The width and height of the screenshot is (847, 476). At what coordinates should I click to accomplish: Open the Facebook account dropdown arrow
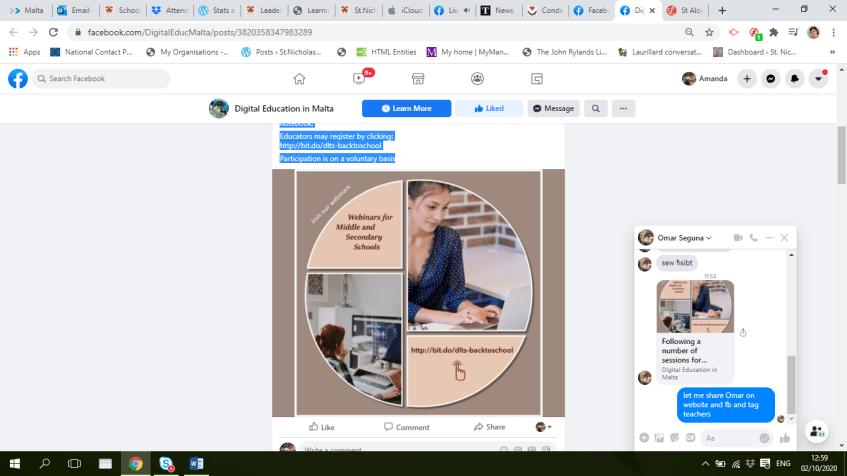[x=819, y=79]
